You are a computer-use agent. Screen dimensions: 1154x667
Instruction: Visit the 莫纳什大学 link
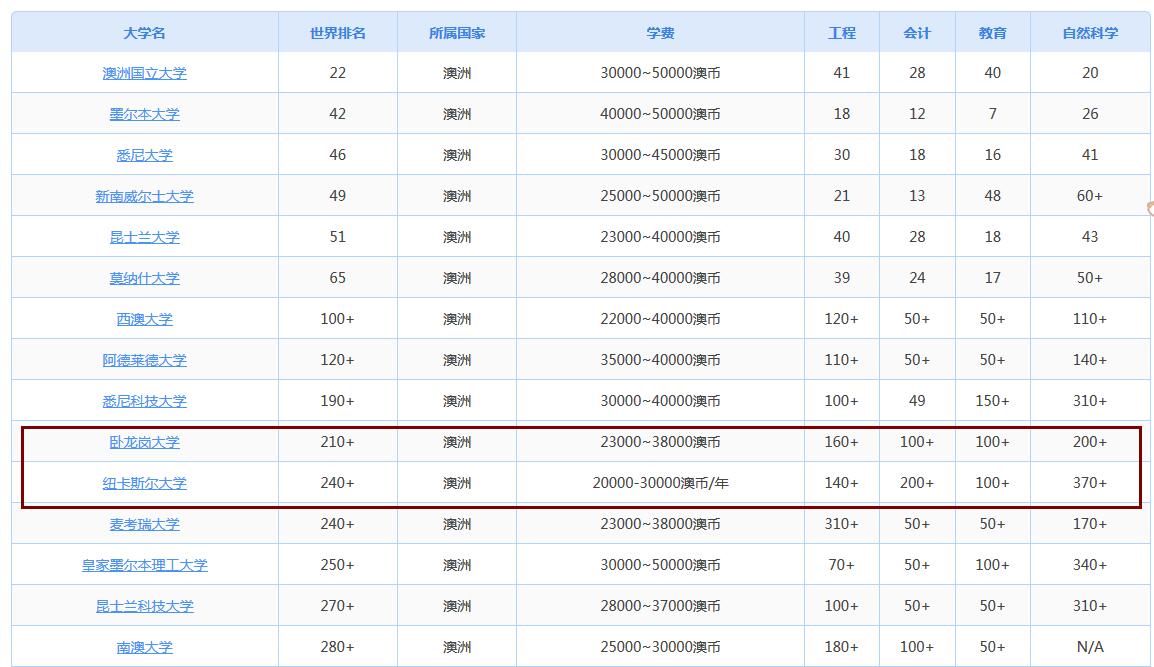point(144,278)
